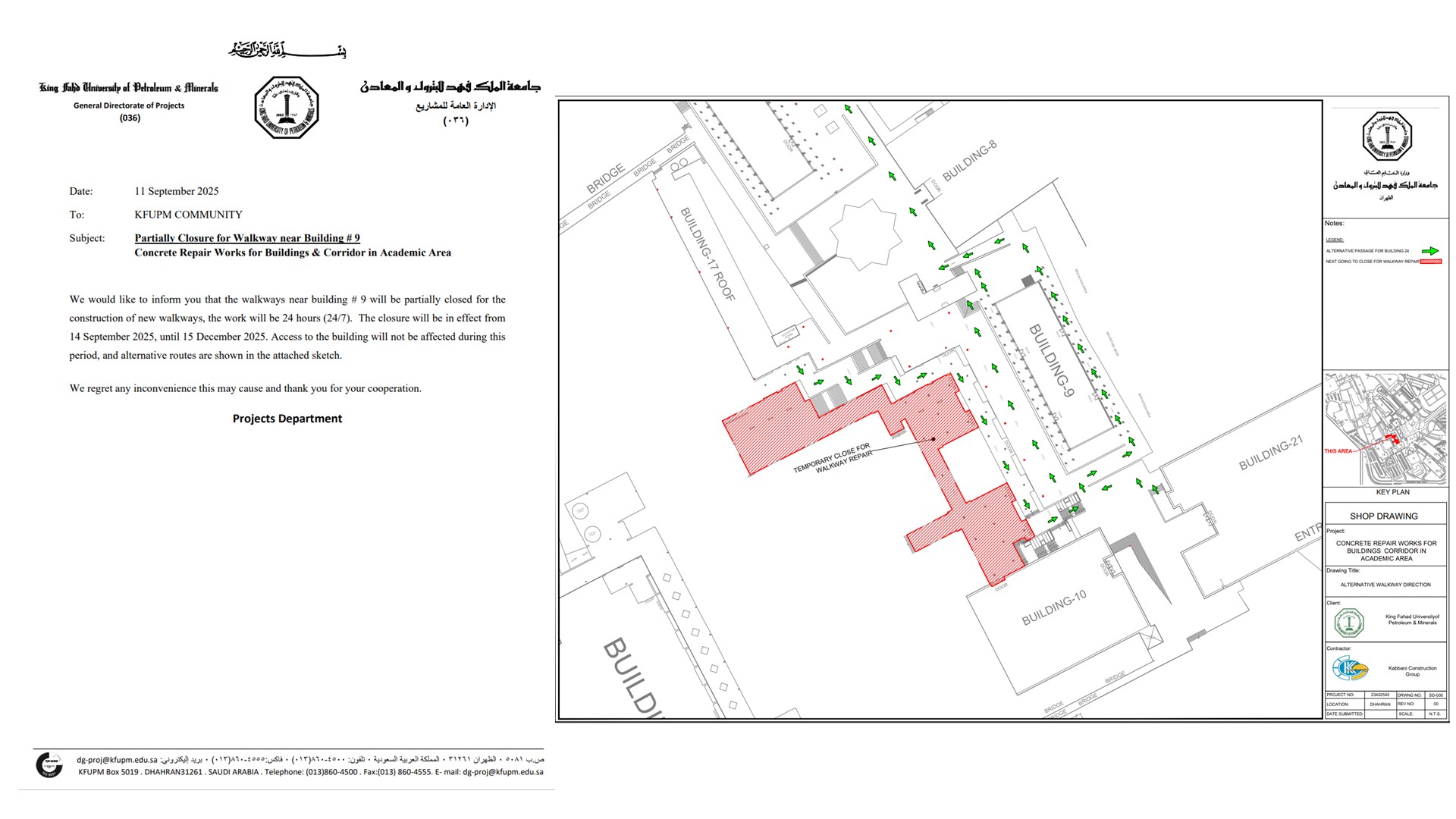Click 'General Directorate of Projects' heading
Image resolution: width=1456 pixels, height=819 pixels.
pyautogui.click(x=129, y=105)
